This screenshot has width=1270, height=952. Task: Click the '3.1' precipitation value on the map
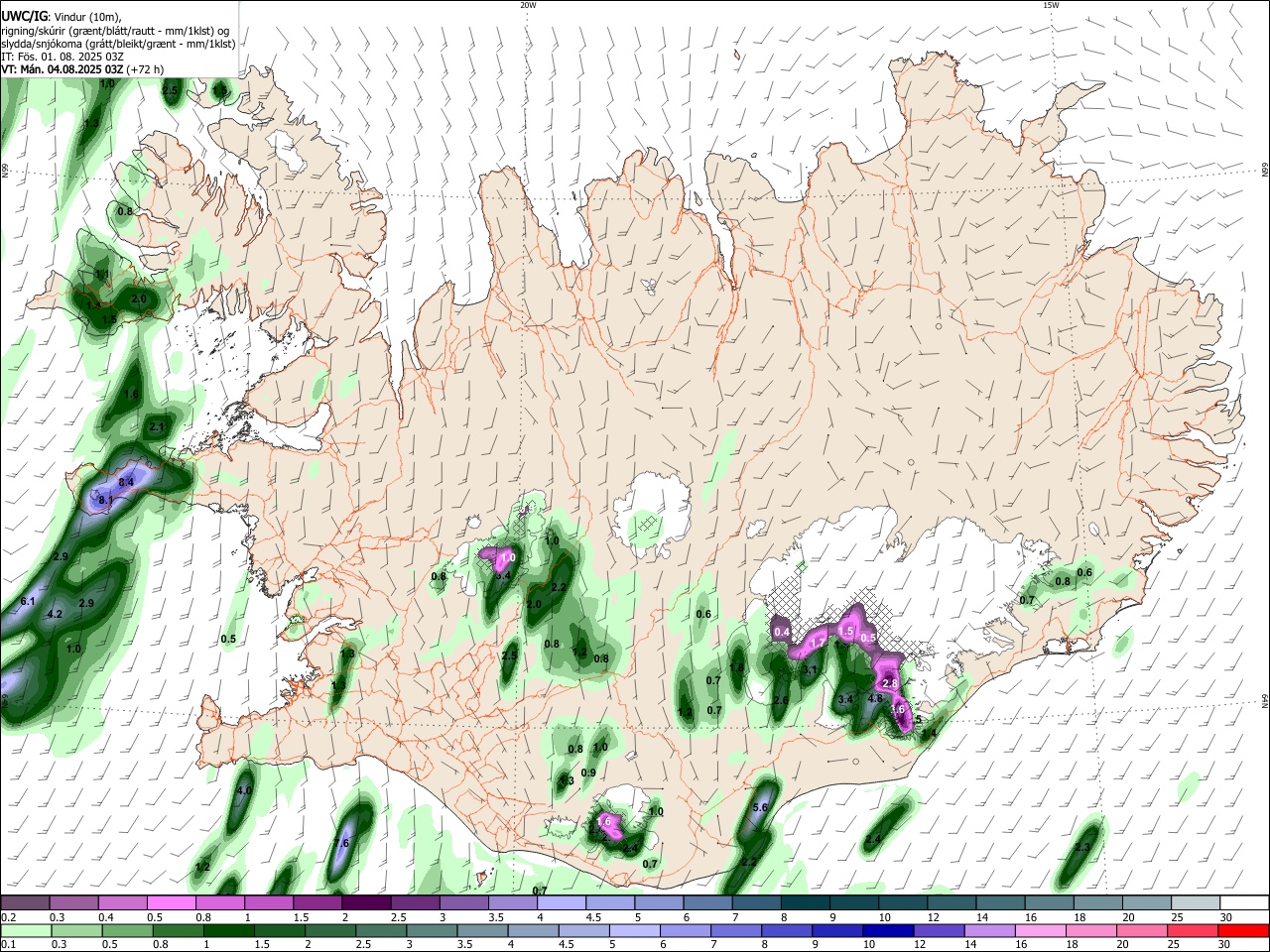pos(810,670)
